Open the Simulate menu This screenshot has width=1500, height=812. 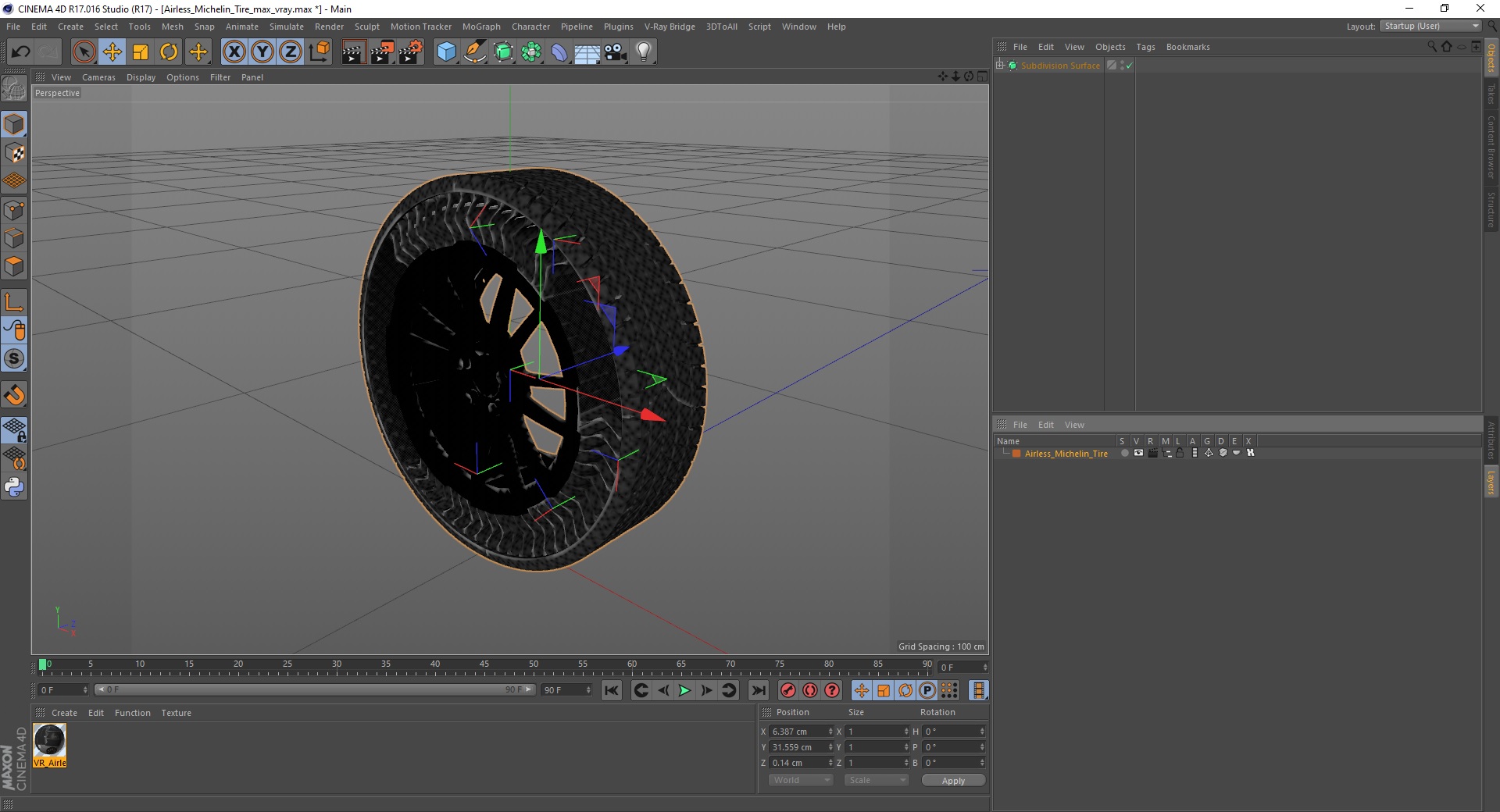point(287,27)
